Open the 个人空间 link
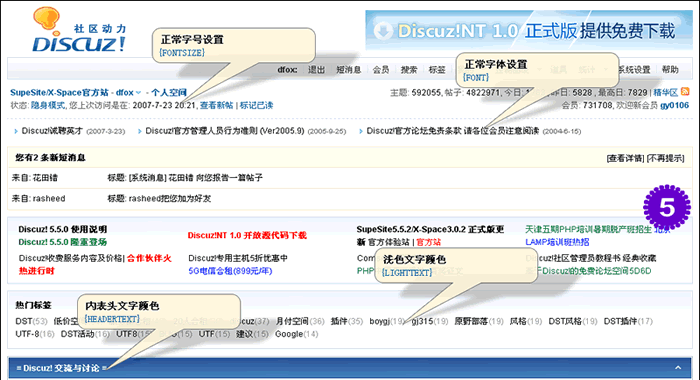 168,92
